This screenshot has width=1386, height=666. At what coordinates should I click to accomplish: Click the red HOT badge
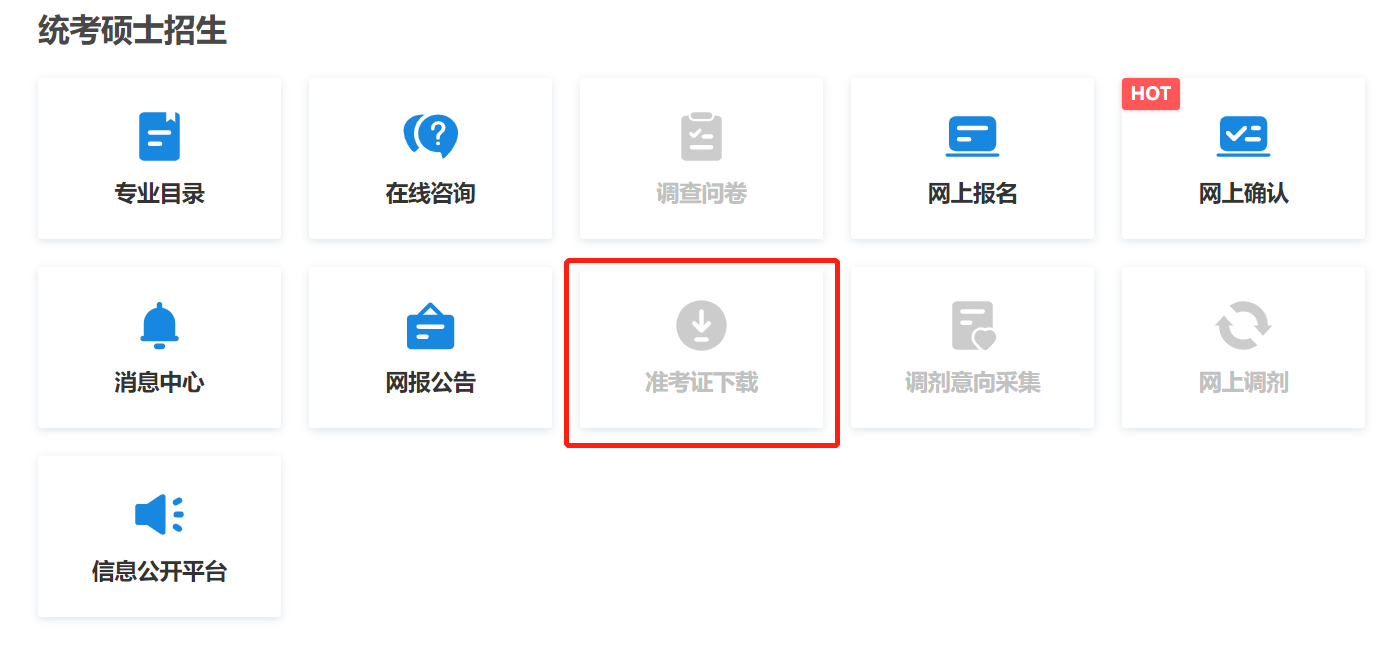pyautogui.click(x=1151, y=93)
